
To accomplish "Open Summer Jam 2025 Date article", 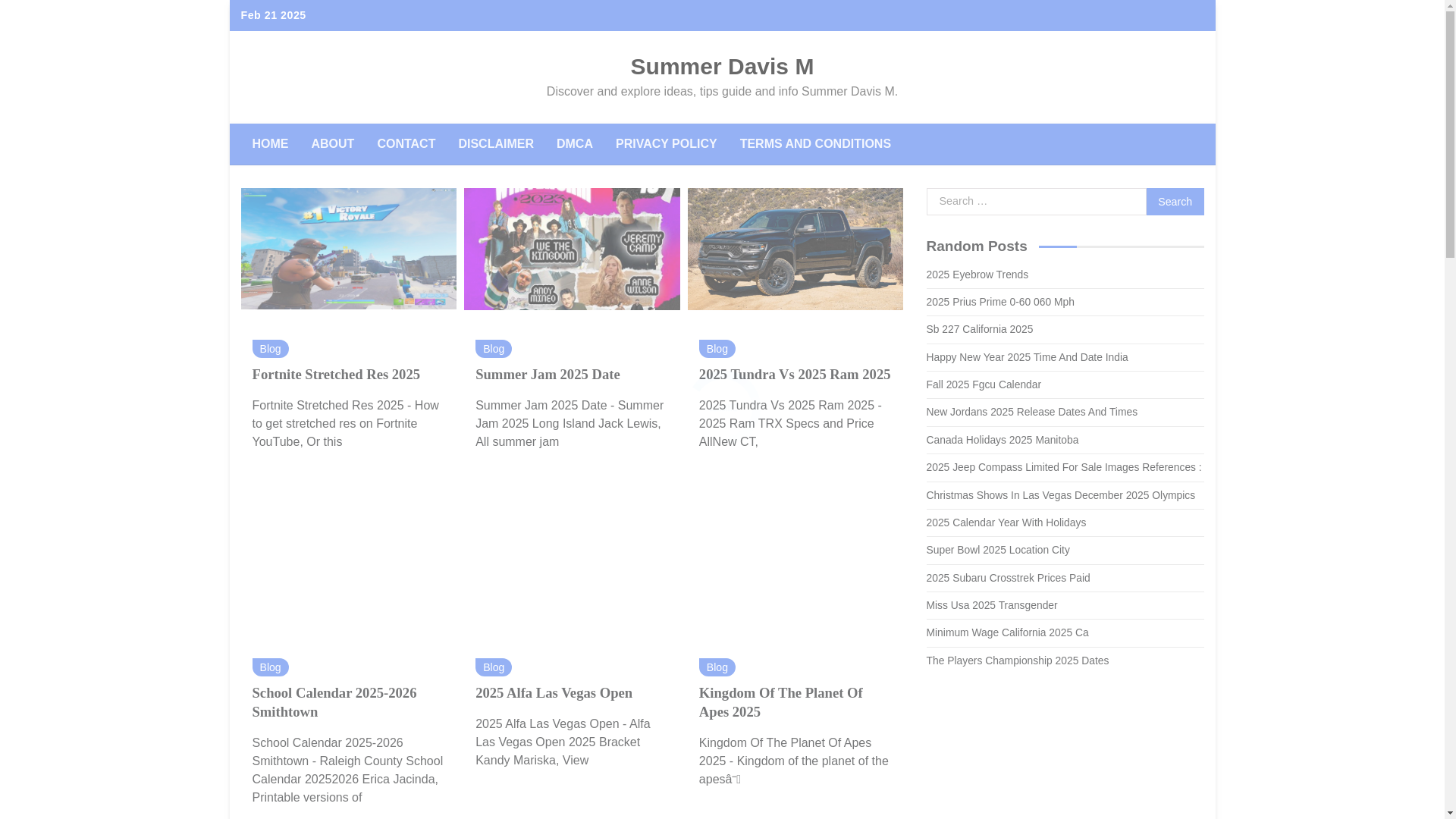I will coord(548,375).
